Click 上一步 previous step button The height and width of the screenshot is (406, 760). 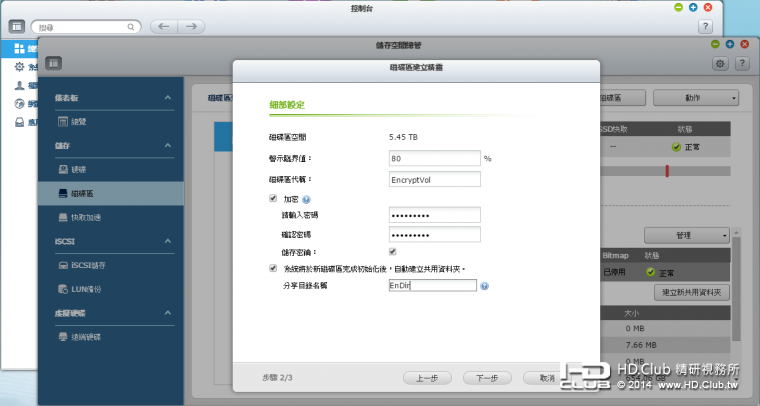(427, 378)
